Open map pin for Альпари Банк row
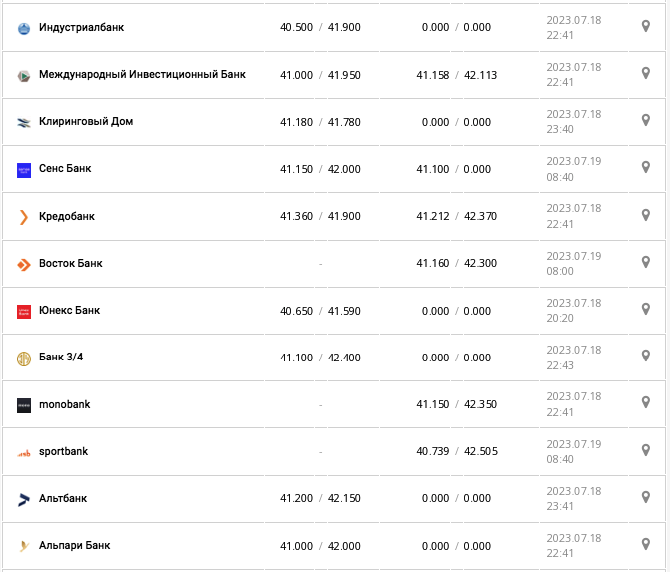The image size is (670, 572). point(646,544)
